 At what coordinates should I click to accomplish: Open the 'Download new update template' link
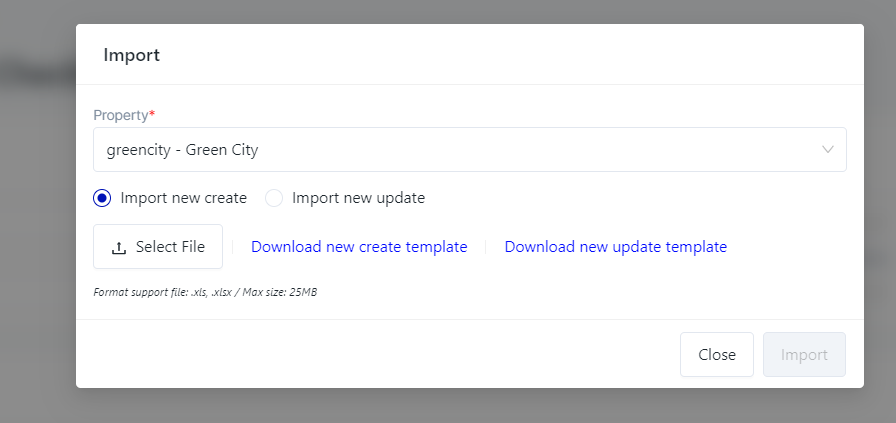click(x=615, y=247)
